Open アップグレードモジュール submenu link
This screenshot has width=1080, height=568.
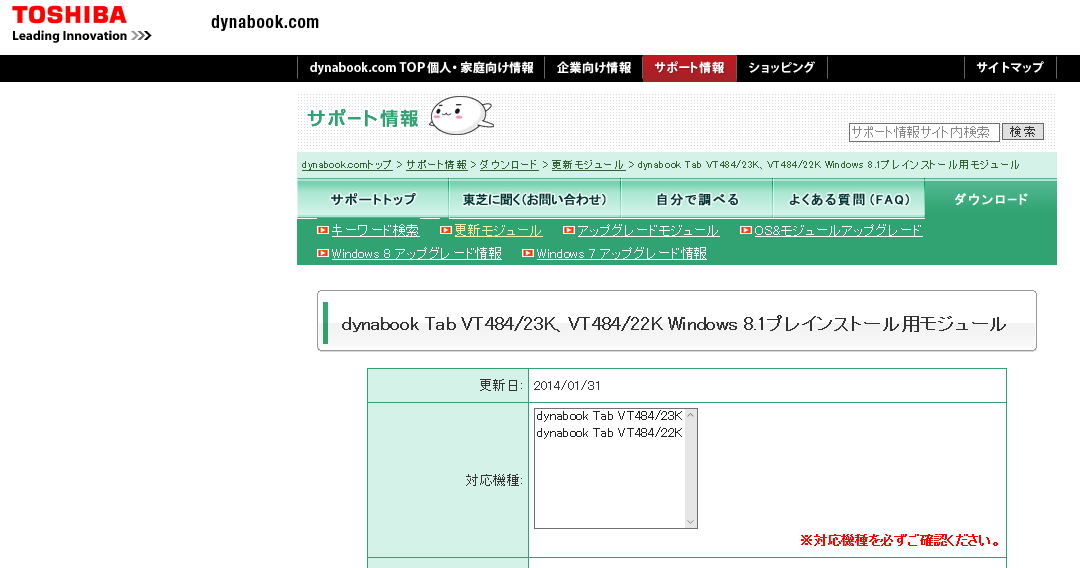pyautogui.click(x=647, y=231)
